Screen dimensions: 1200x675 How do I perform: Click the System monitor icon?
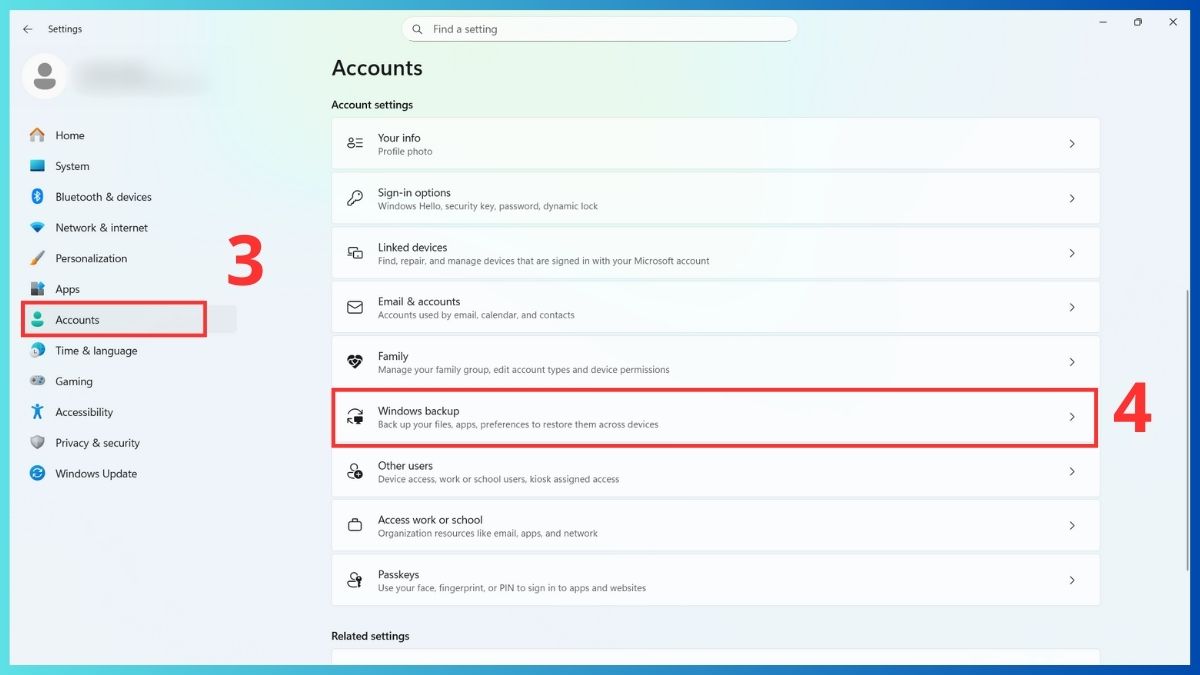37,166
